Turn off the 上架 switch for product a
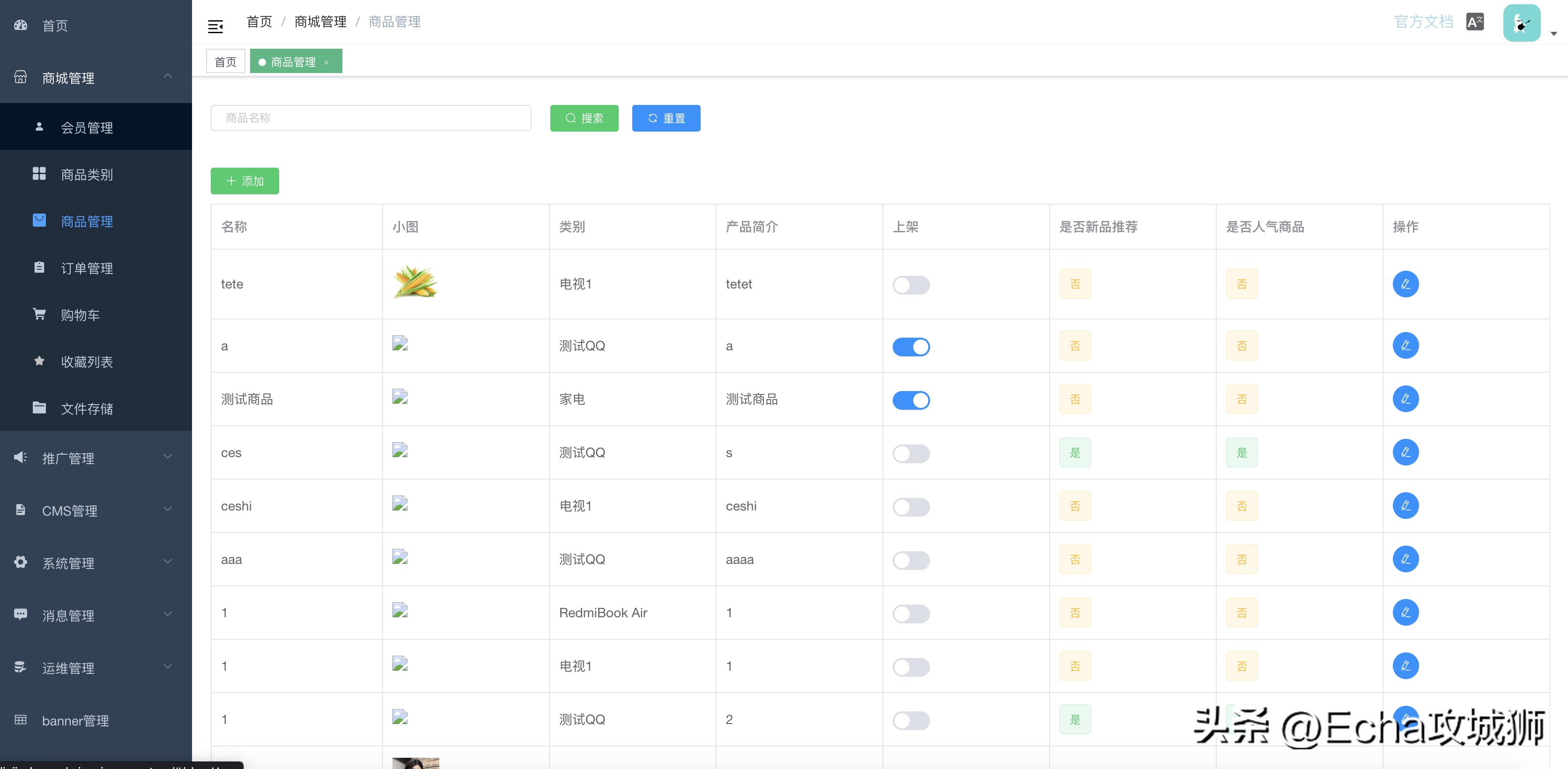The image size is (1568, 769). coord(910,347)
